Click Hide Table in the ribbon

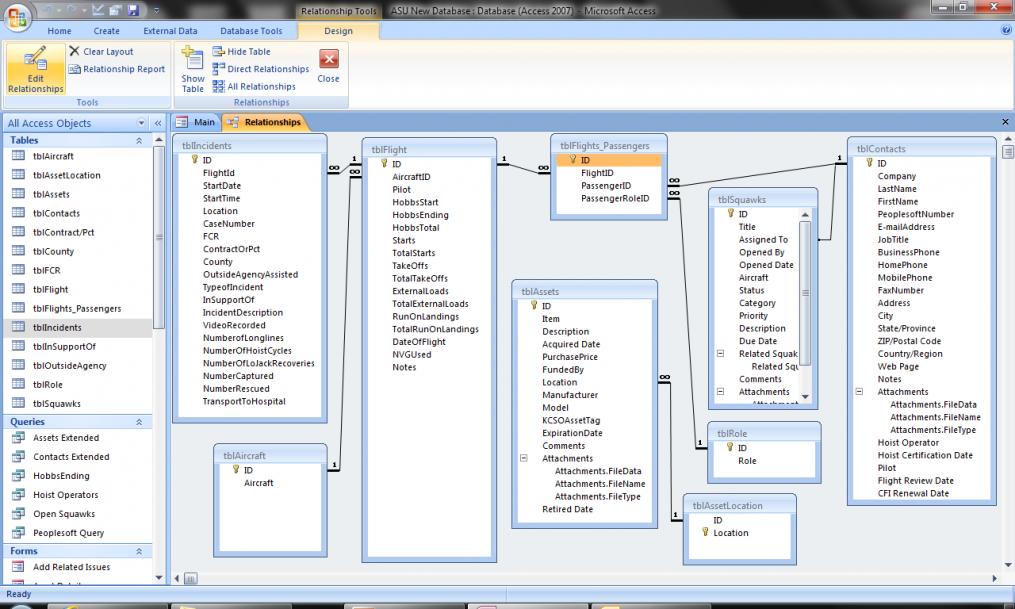coord(241,52)
